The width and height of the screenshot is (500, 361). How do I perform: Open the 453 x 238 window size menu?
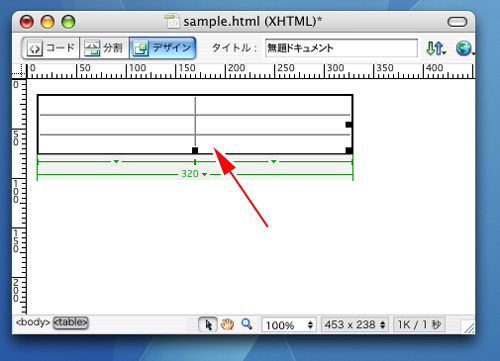click(355, 325)
